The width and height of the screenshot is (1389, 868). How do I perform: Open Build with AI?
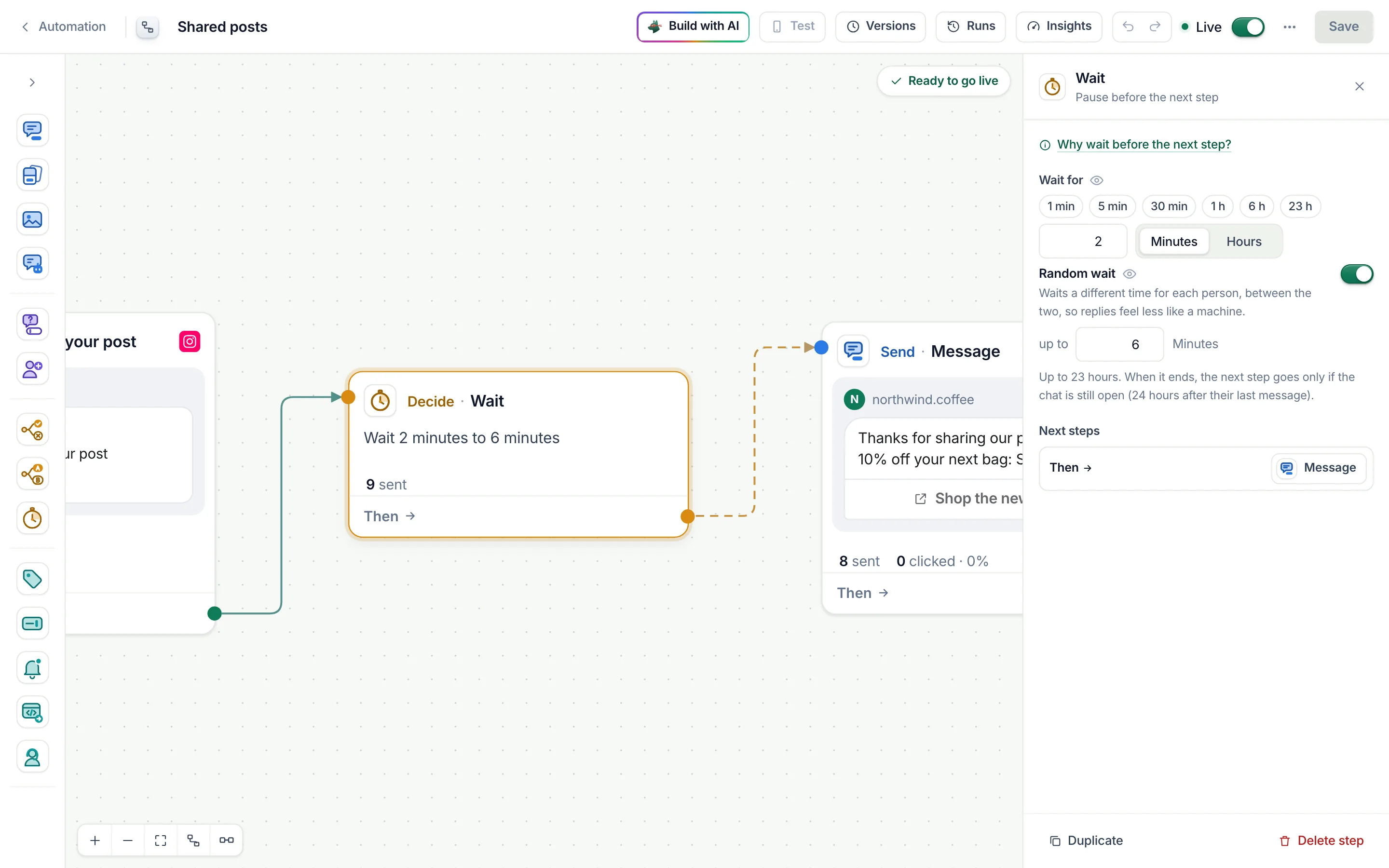[693, 27]
